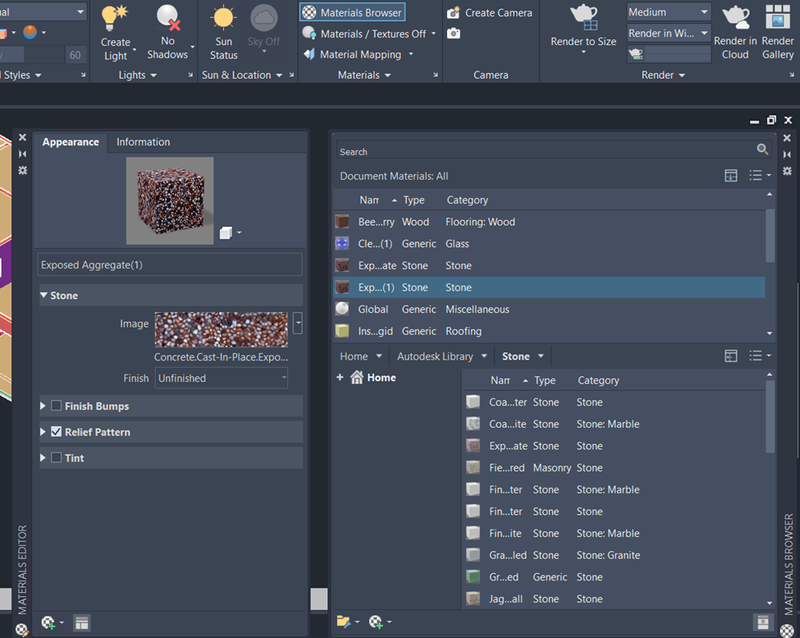Click create material icon in Materials Browser footer
The image size is (800, 638).
379,622
